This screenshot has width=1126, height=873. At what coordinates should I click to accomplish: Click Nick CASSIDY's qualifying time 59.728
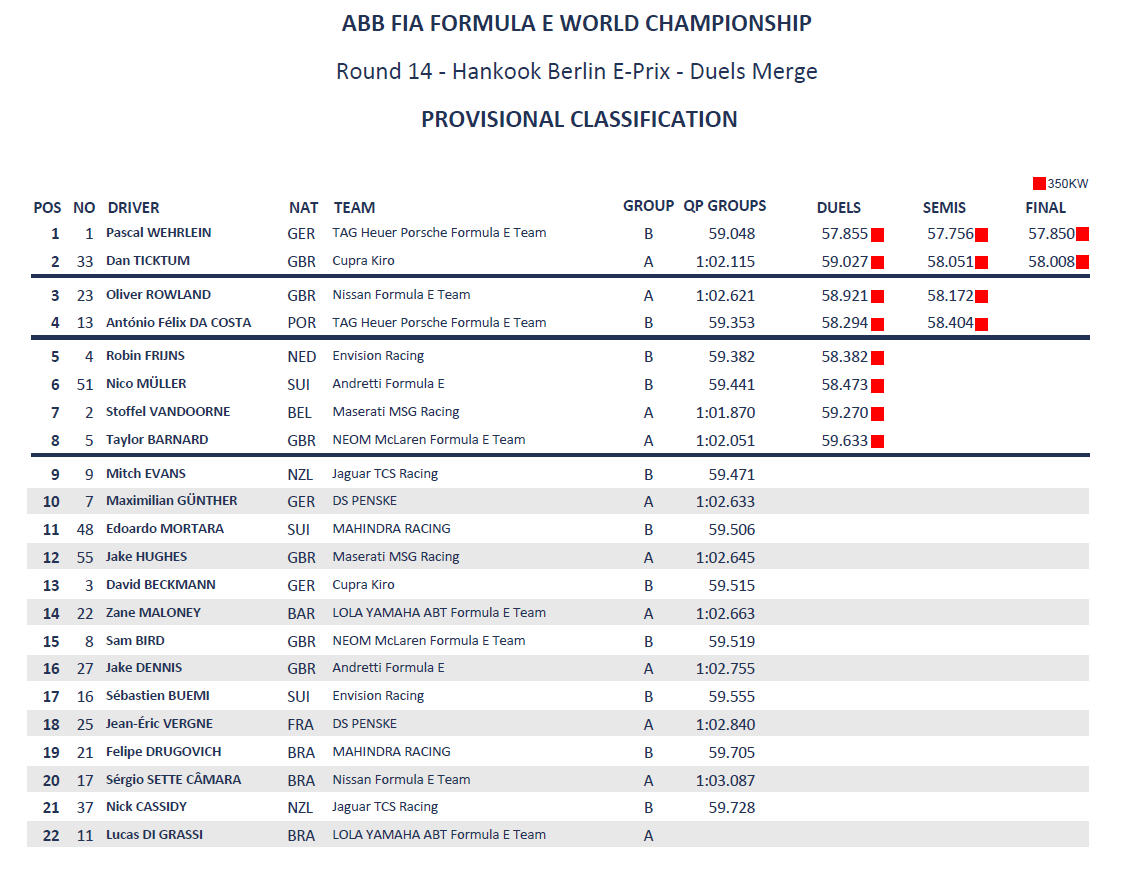click(732, 808)
